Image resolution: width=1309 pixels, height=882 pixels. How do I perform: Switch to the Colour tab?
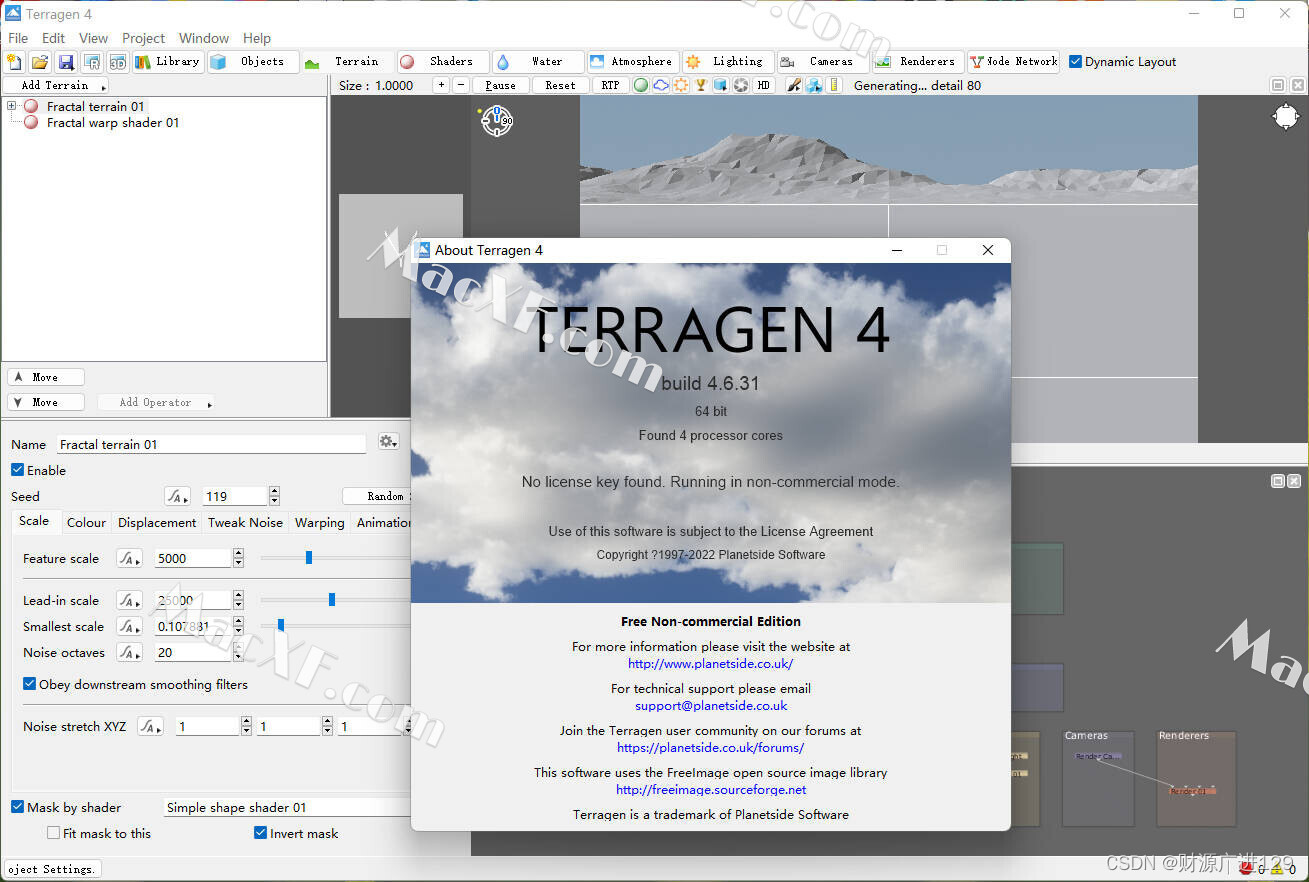tap(86, 522)
